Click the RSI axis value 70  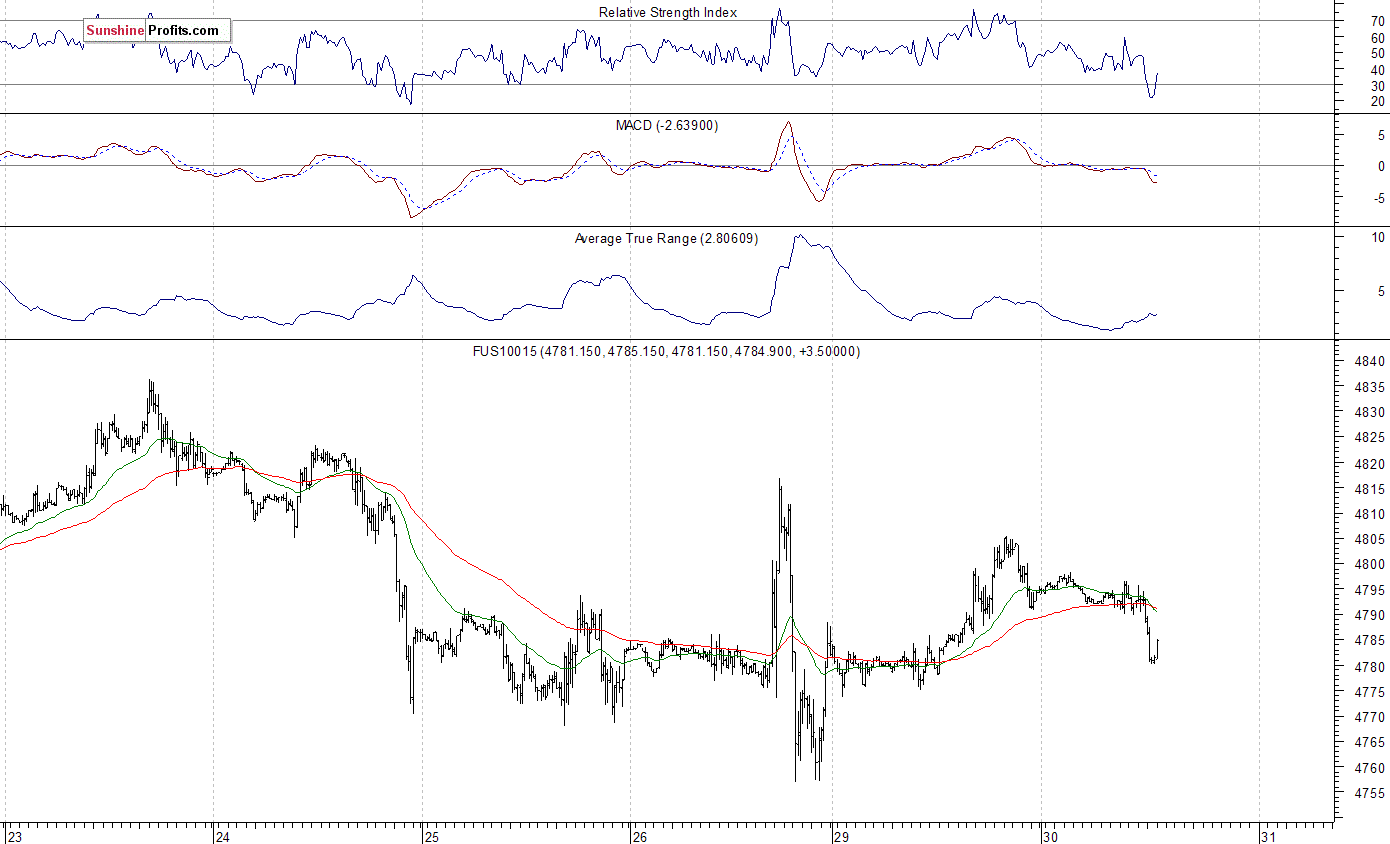(x=1377, y=21)
